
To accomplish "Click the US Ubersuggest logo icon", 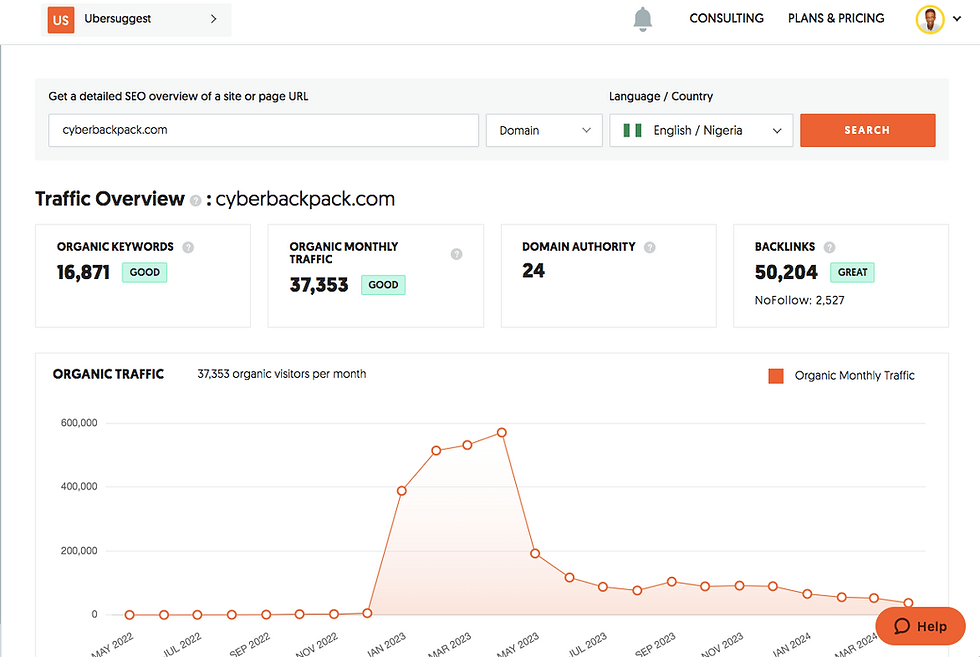I will (x=59, y=19).
